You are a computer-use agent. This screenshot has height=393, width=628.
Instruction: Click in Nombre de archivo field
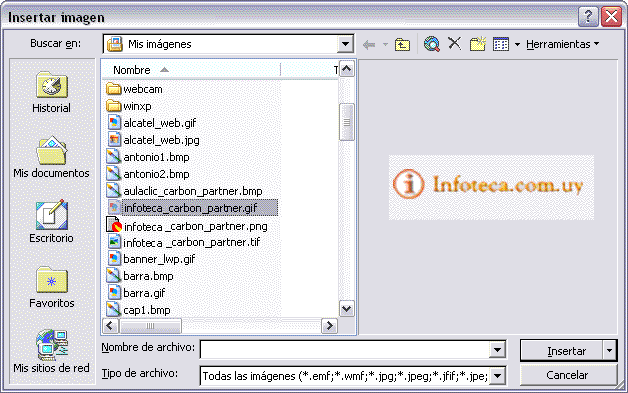coord(345,351)
